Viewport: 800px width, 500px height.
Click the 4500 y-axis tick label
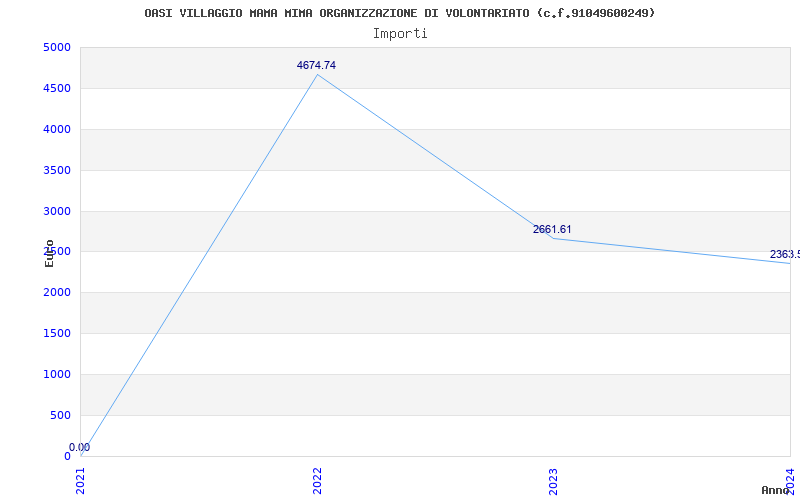[57, 88]
